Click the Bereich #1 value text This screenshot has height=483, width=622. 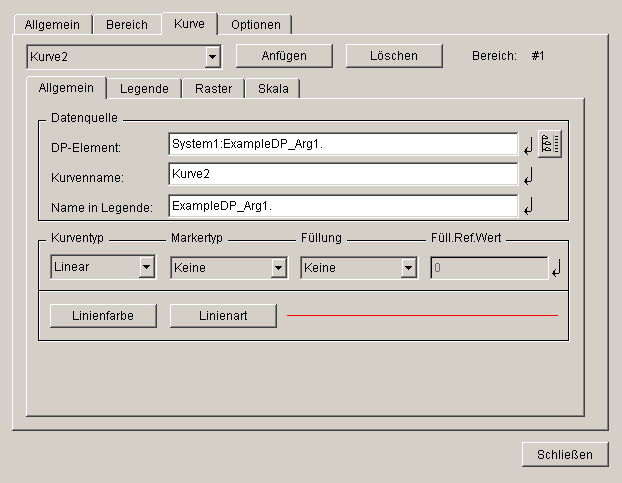(x=538, y=56)
